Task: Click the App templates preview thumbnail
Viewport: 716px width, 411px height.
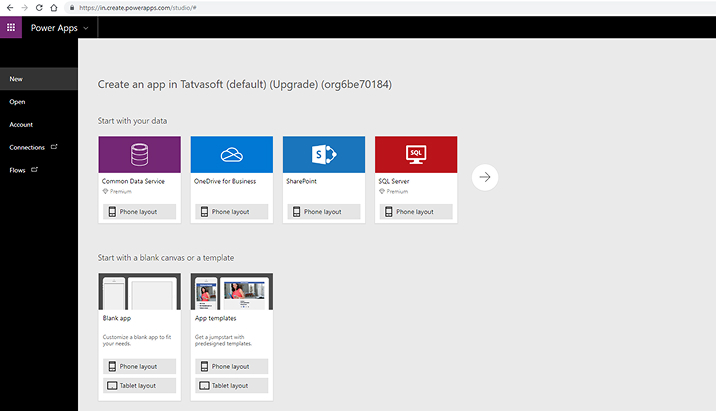Action: pyautogui.click(x=232, y=291)
